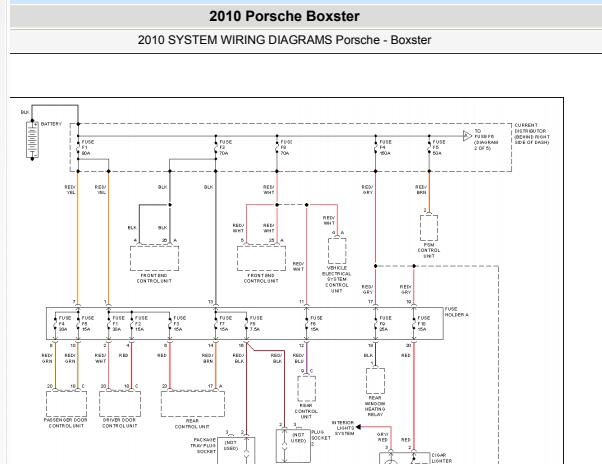602x464 pixels.
Task: Click the 'PSM CONTROL UNIT' label
Action: tap(429, 250)
